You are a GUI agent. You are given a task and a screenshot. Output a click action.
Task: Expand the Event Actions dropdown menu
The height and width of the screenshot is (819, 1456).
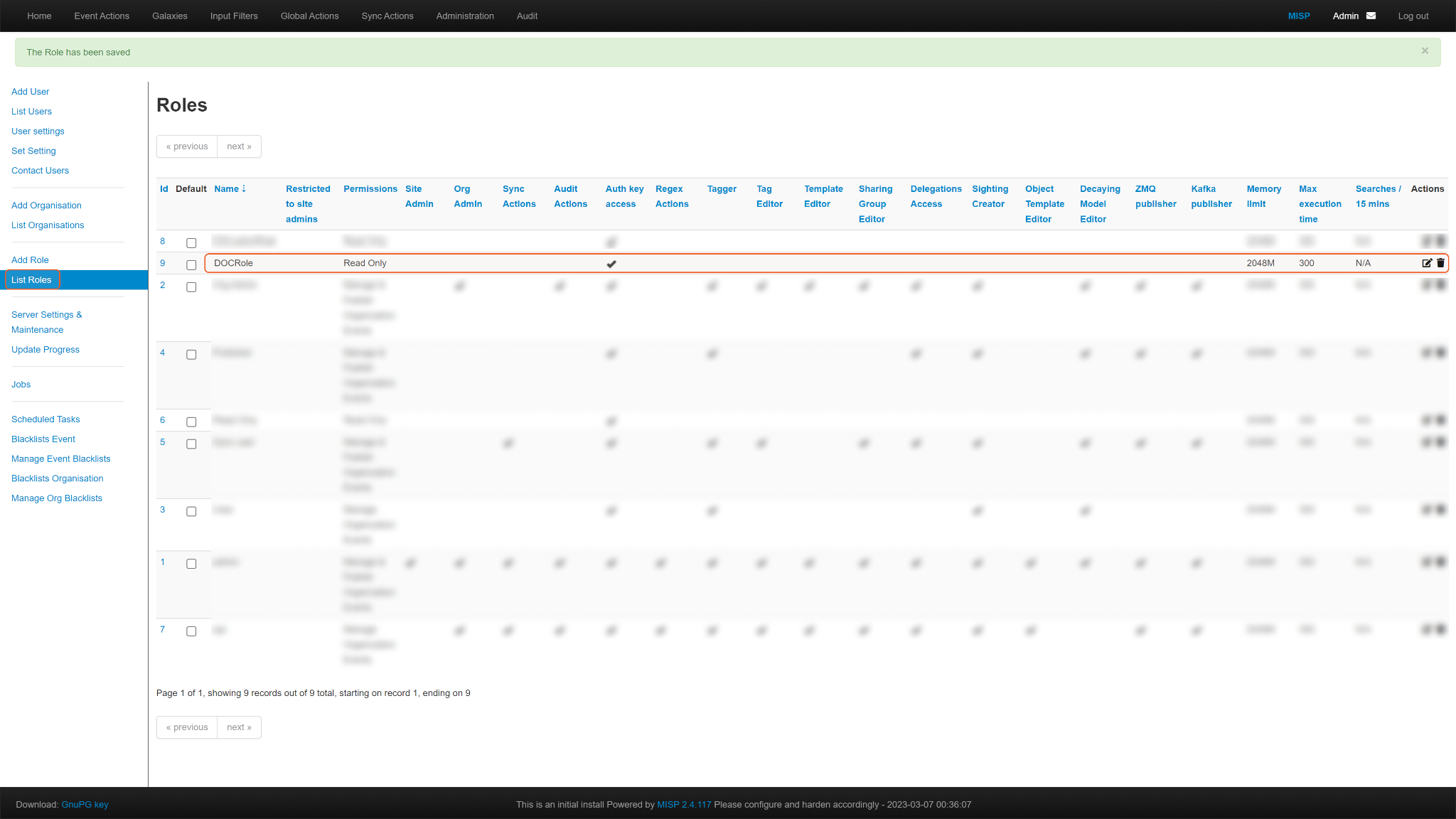[102, 16]
